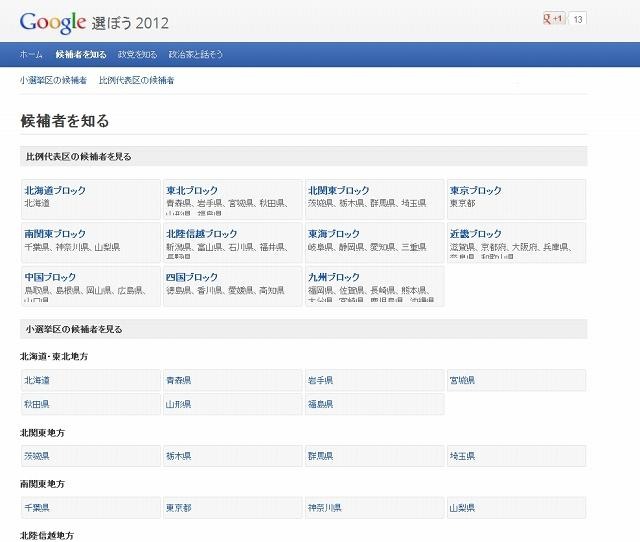The width and height of the screenshot is (640, 542).
Task: Open the 北海道ブロック link
Action: pyautogui.click(x=55, y=190)
